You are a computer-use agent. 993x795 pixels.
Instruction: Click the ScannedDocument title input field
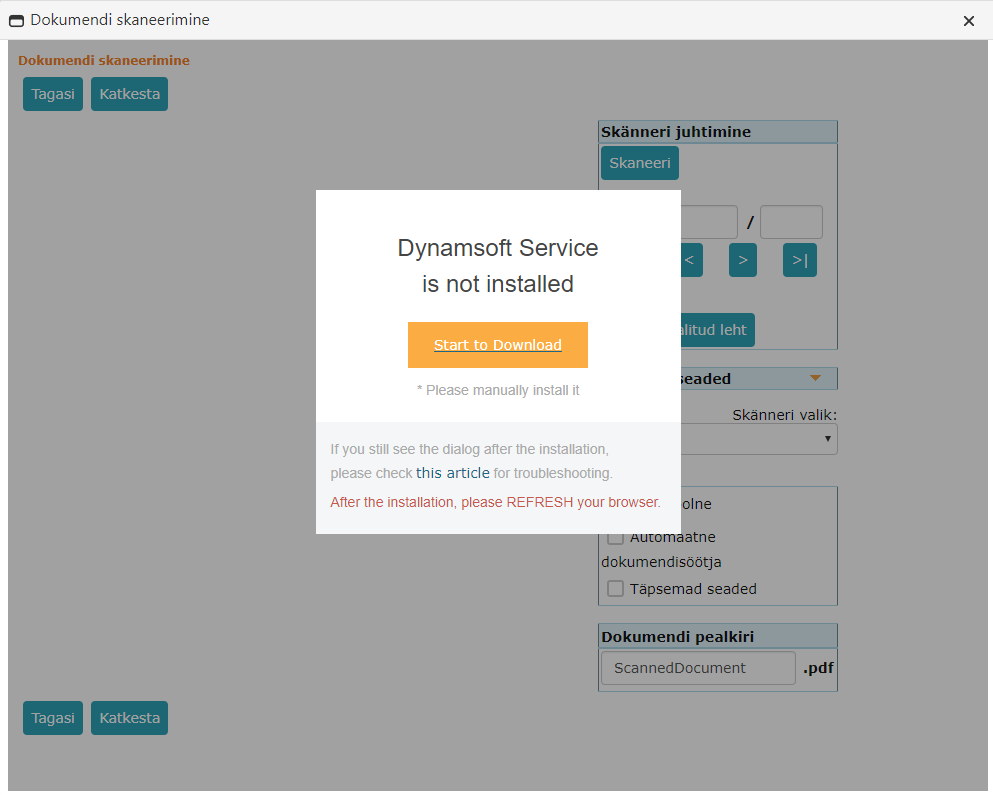tap(698, 668)
